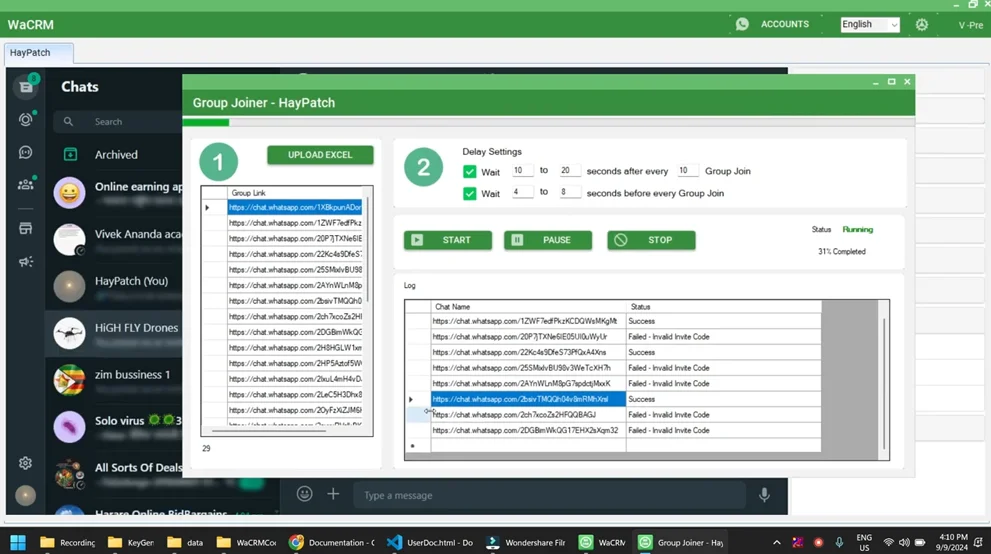This screenshot has height=554, width=991.
Task: Click the before-join maximum field showing 8
Action: pos(569,192)
